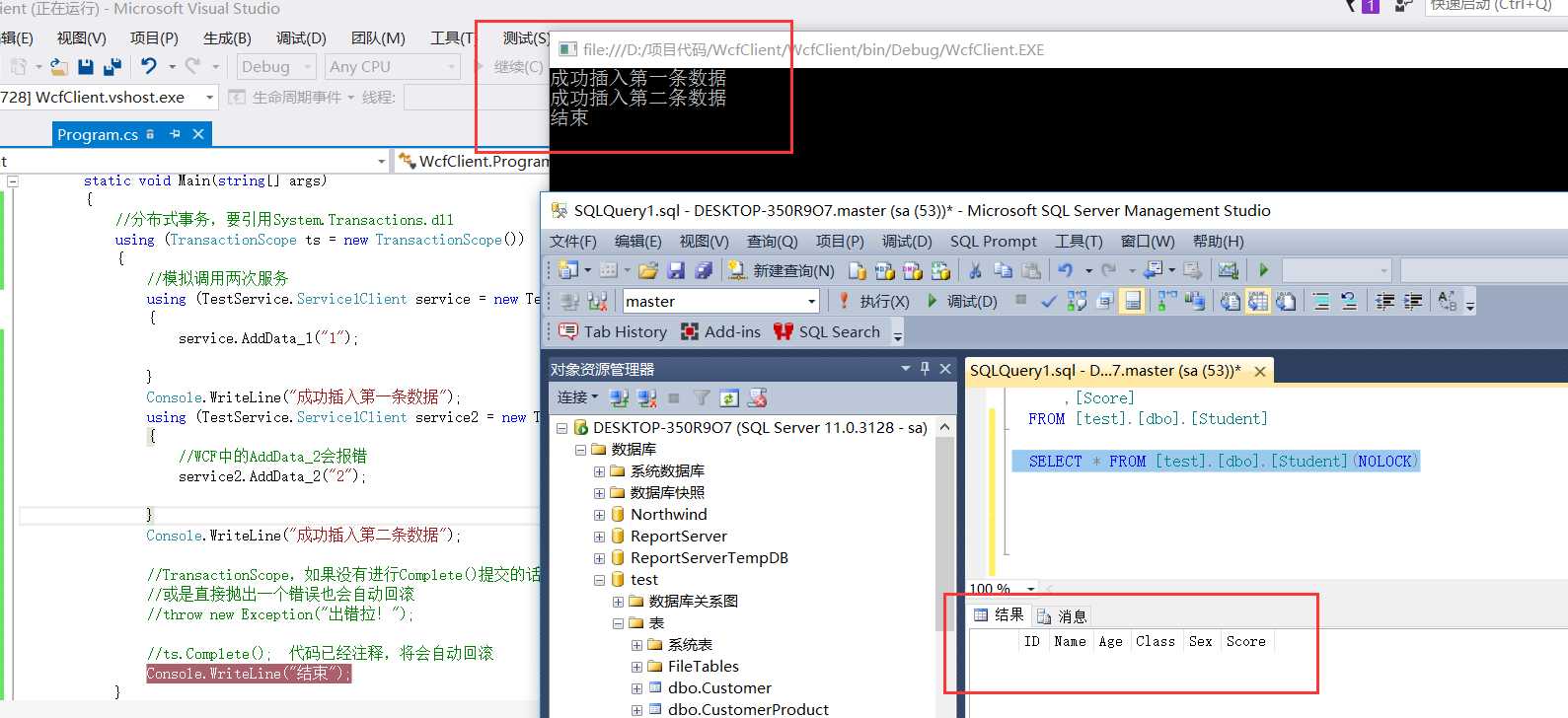This screenshot has height=718, width=1568.
Task: Click the Add-ins toolbar button
Action: [720, 331]
